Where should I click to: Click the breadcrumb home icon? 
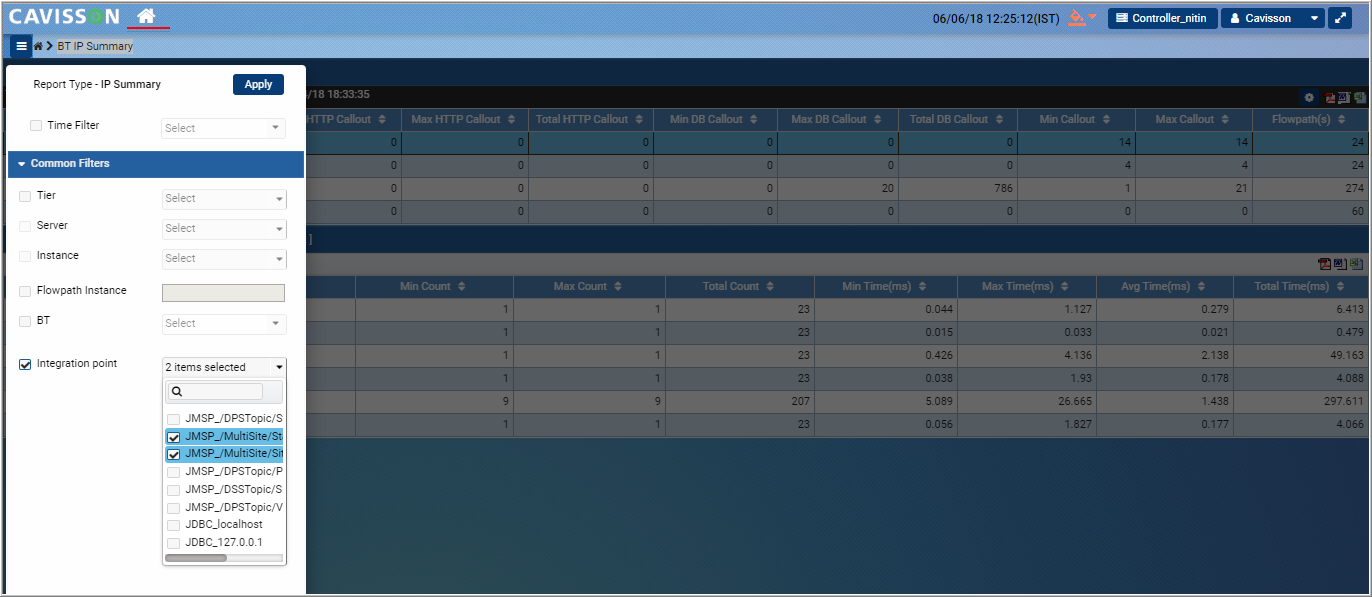(38, 46)
